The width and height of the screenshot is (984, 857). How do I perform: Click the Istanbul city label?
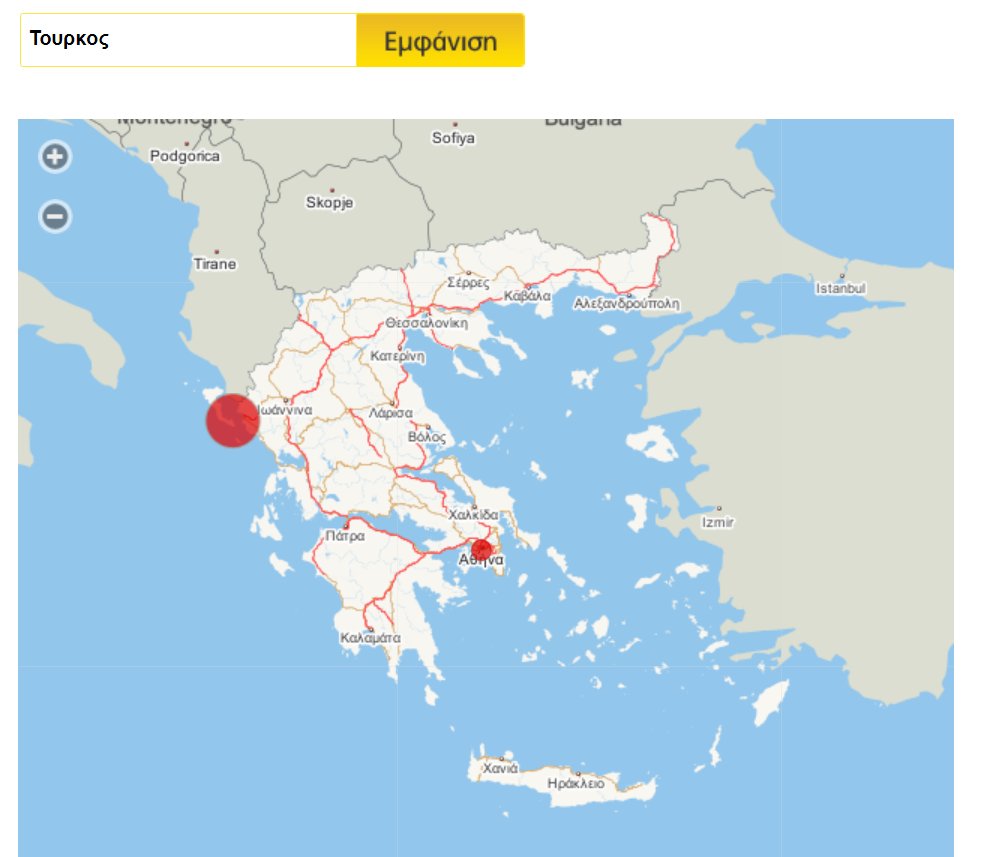(x=840, y=289)
